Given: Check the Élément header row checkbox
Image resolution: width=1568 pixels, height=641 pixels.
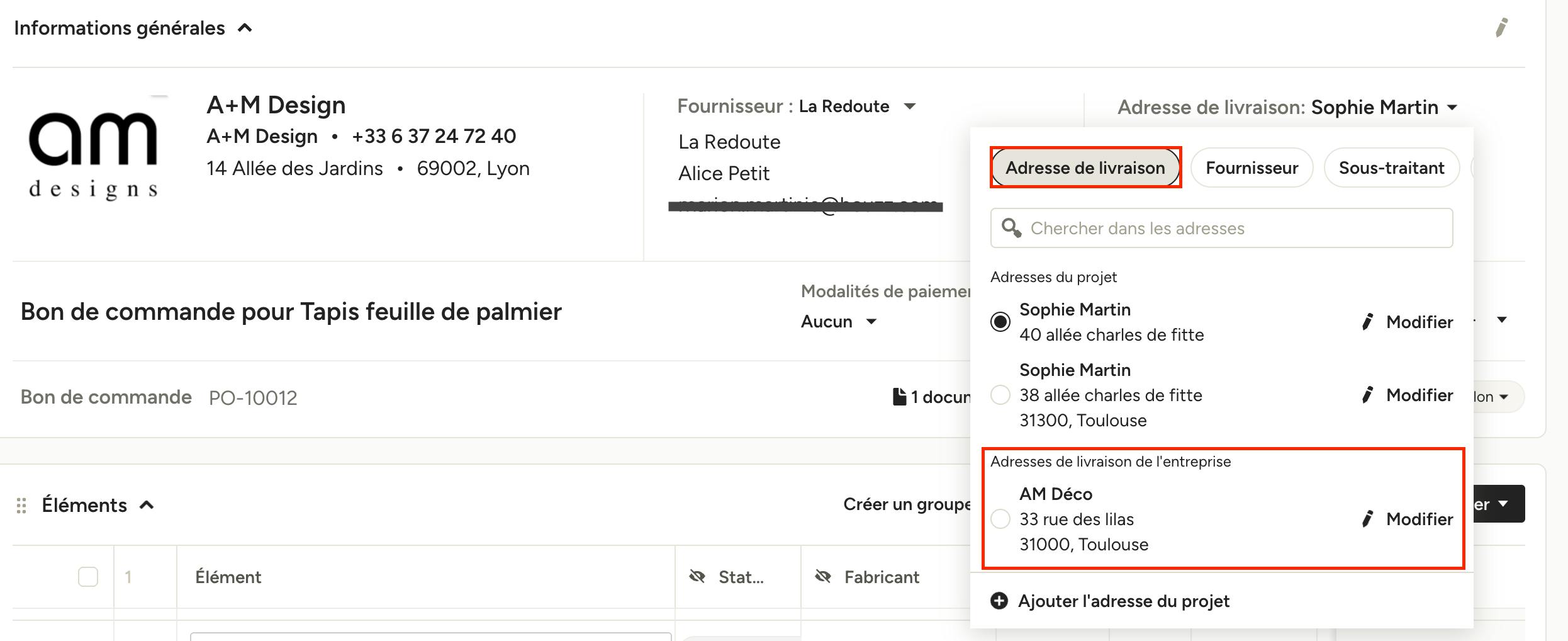Looking at the screenshot, I should [88, 577].
